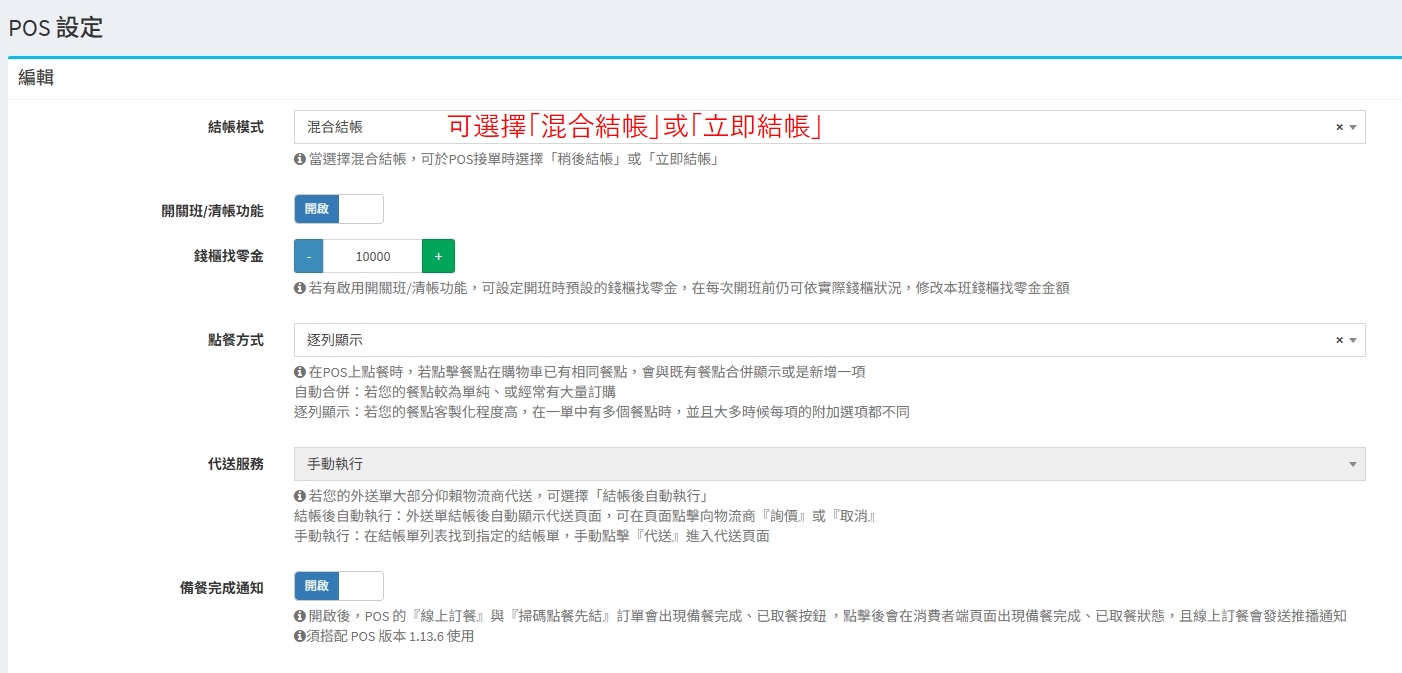
Task: Open the 代送服務 dropdown showing 手動執行
Action: [x=830, y=464]
